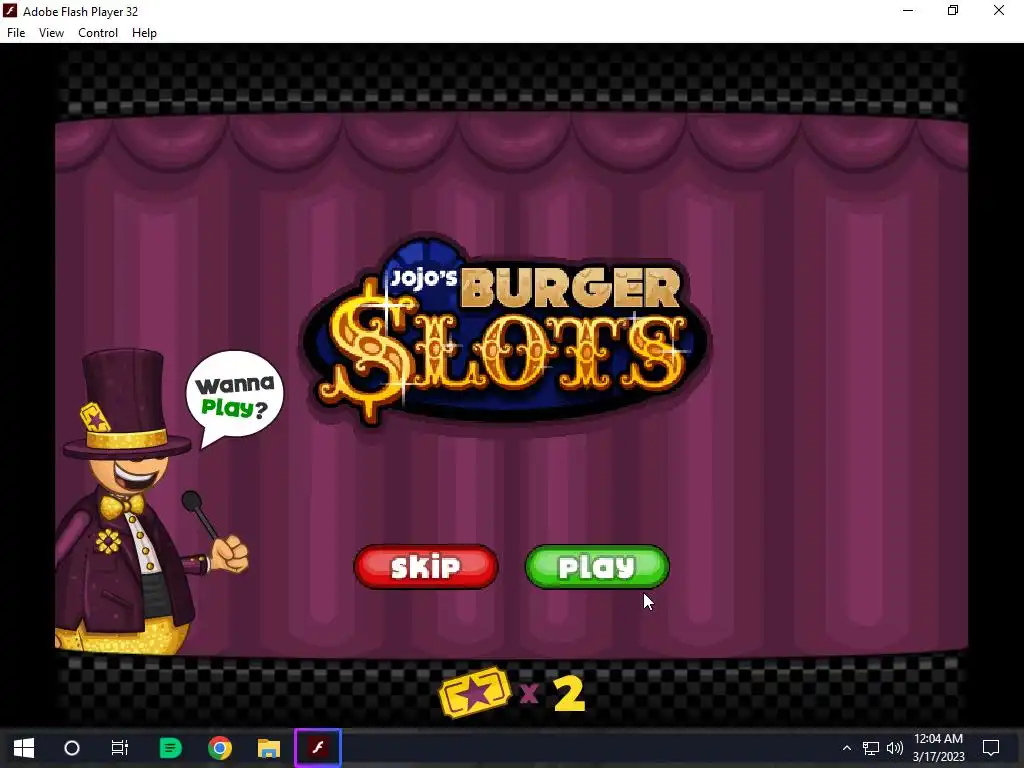Click the Adobe Flash Player title bar icon
Viewport: 1024px width, 768px height.
coord(10,11)
